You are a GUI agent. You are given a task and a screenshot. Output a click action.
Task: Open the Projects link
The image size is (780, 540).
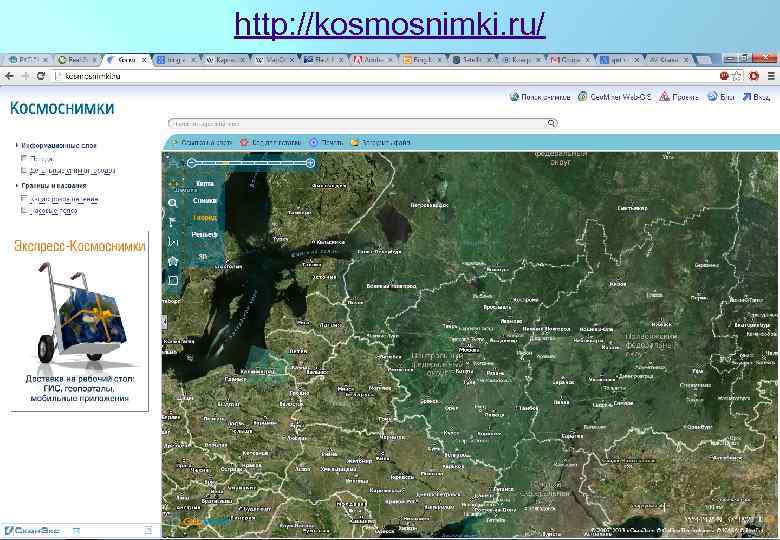click(x=679, y=97)
